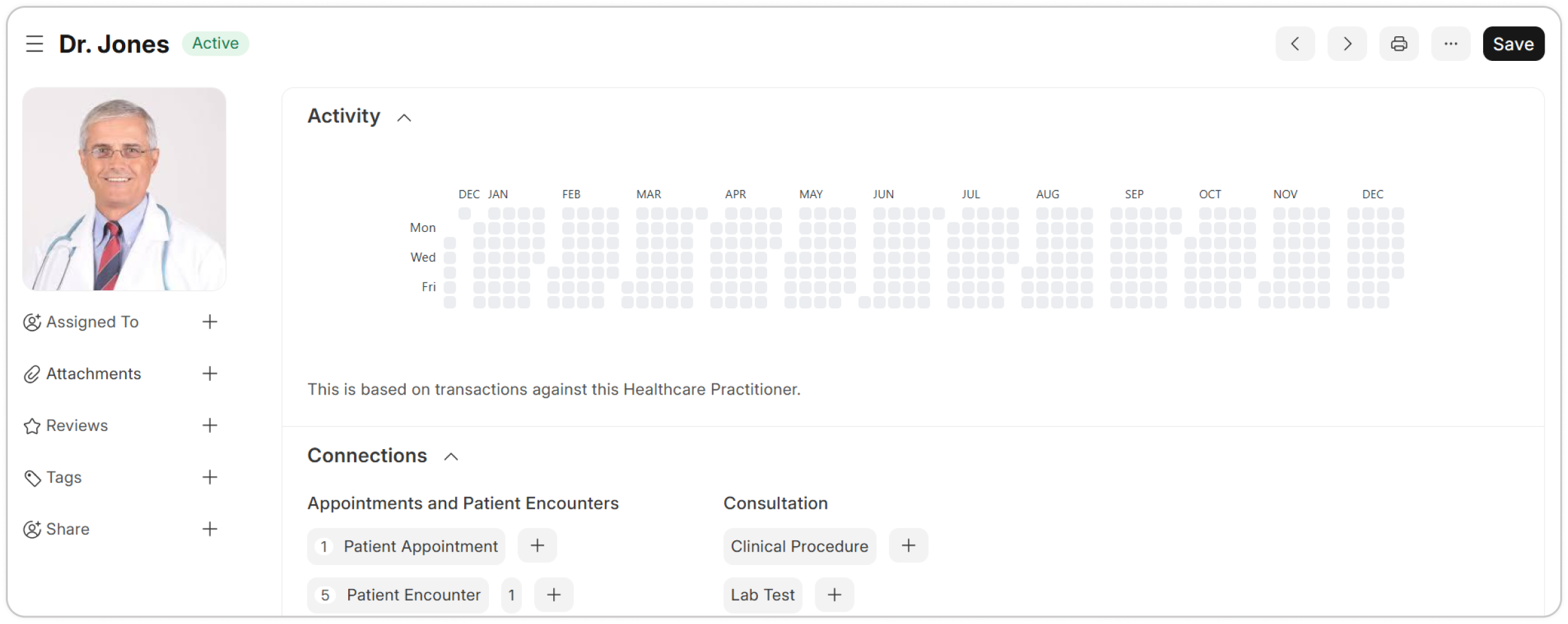Viewport: 1568px width, 624px height.
Task: Click the Tags label icon
Action: coord(32,478)
